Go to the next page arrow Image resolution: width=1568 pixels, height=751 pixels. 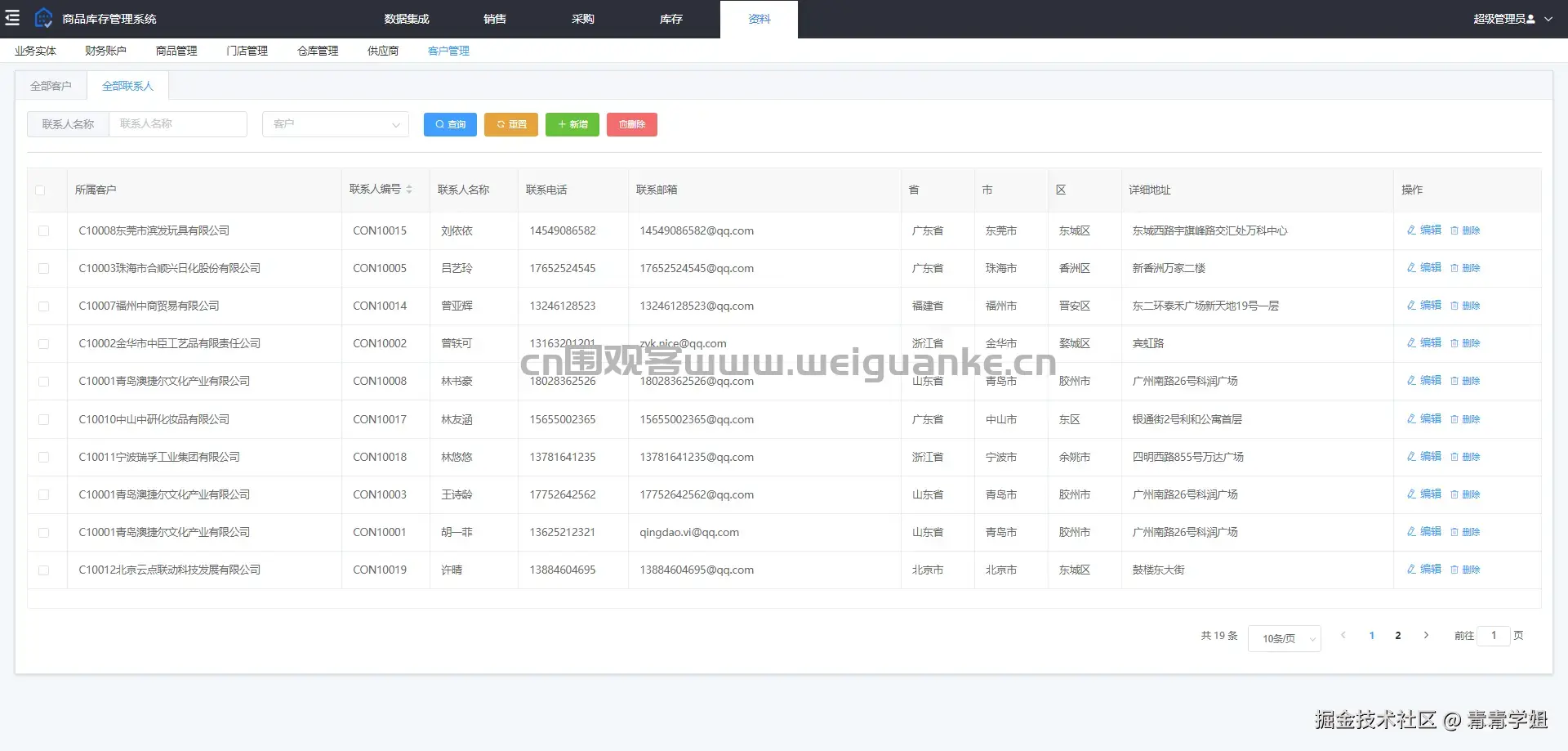coord(1426,636)
